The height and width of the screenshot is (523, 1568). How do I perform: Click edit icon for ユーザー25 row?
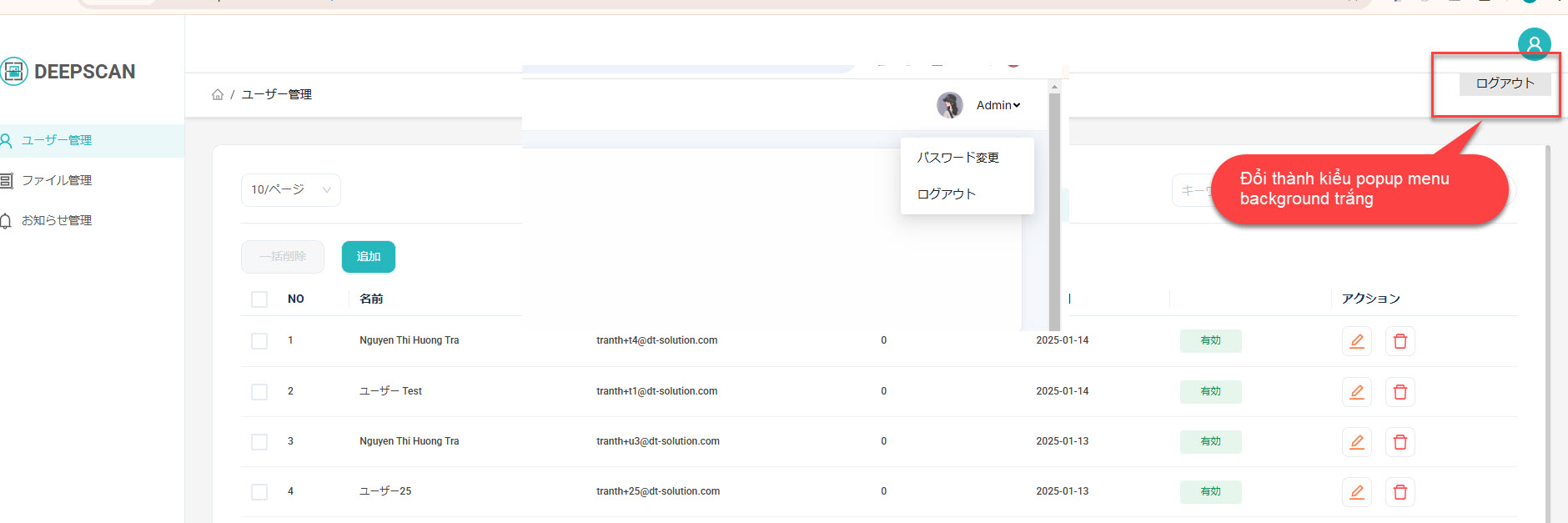(x=1356, y=492)
